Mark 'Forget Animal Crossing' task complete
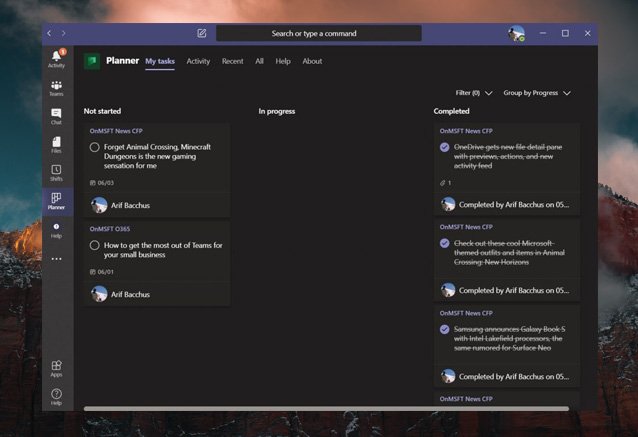Image resolution: width=638 pixels, height=437 pixels. [x=95, y=147]
